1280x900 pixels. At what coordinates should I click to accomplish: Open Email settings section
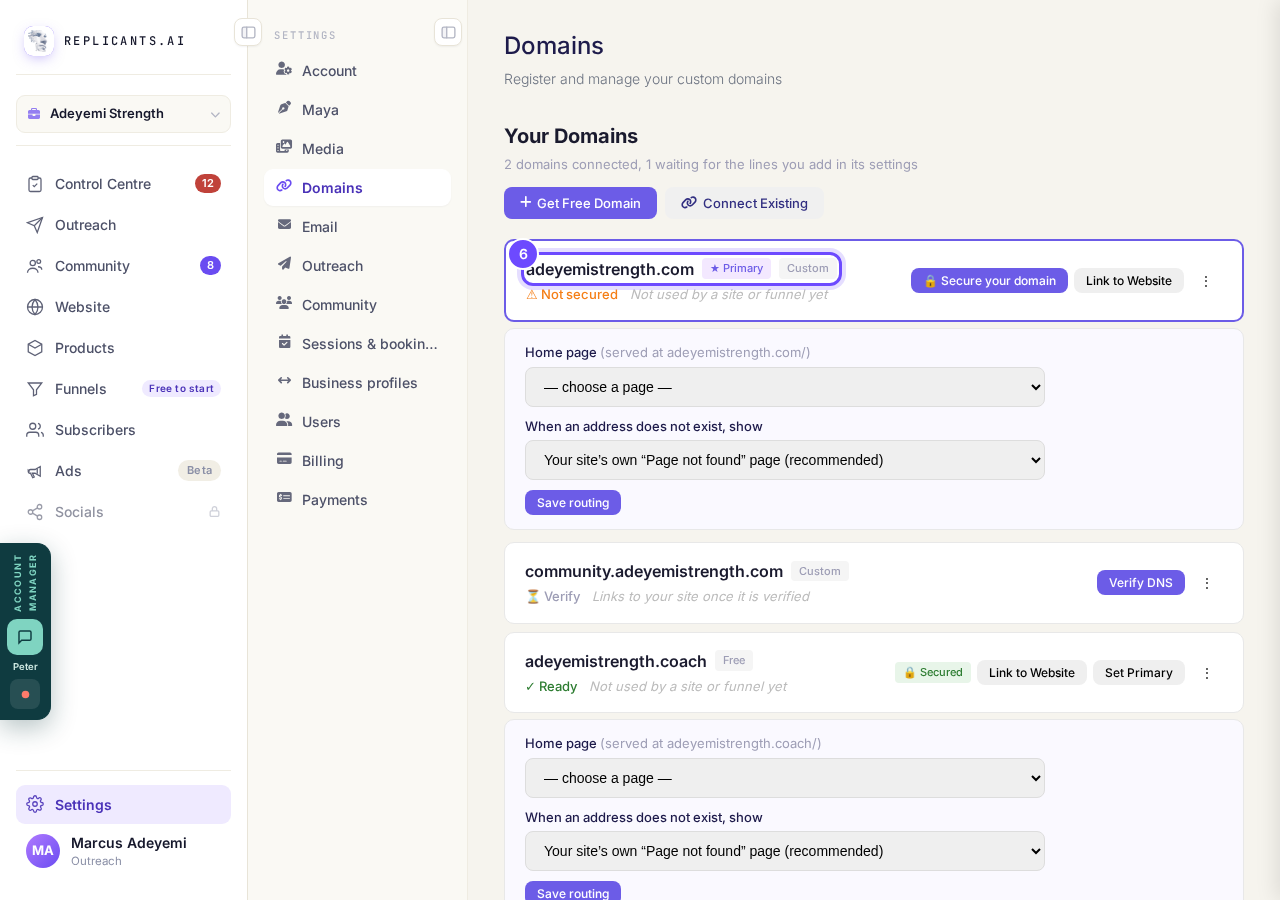(357, 227)
